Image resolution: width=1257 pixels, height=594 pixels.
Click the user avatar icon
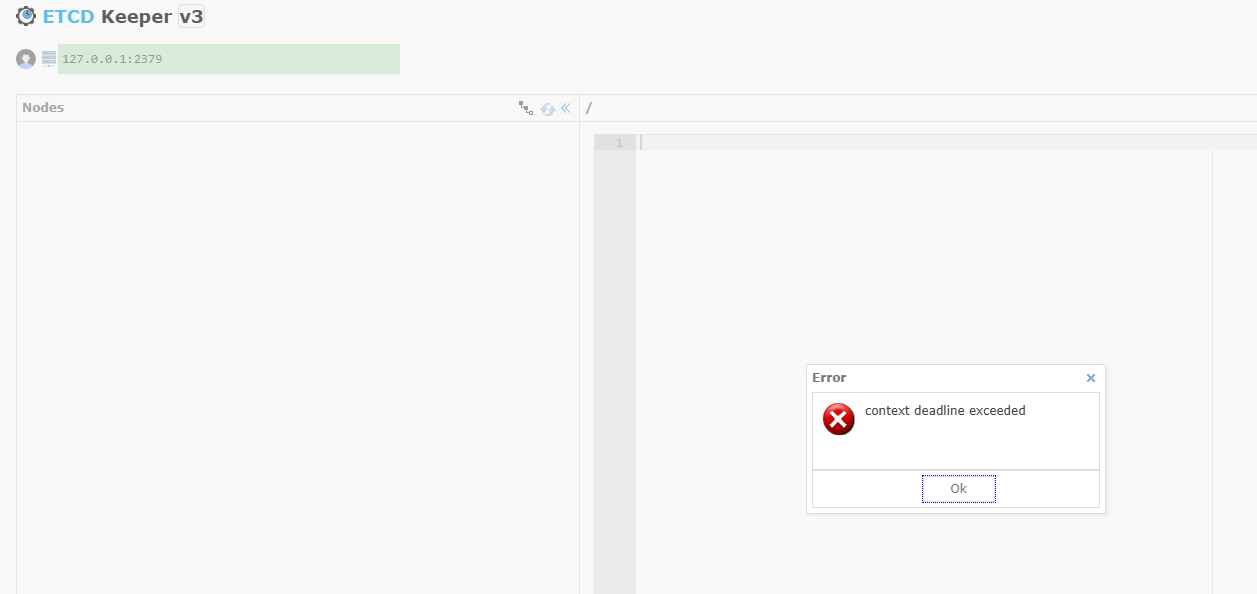(26, 59)
